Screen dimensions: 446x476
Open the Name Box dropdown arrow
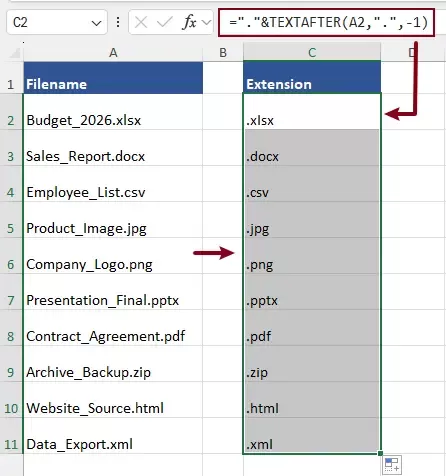[x=96, y=23]
